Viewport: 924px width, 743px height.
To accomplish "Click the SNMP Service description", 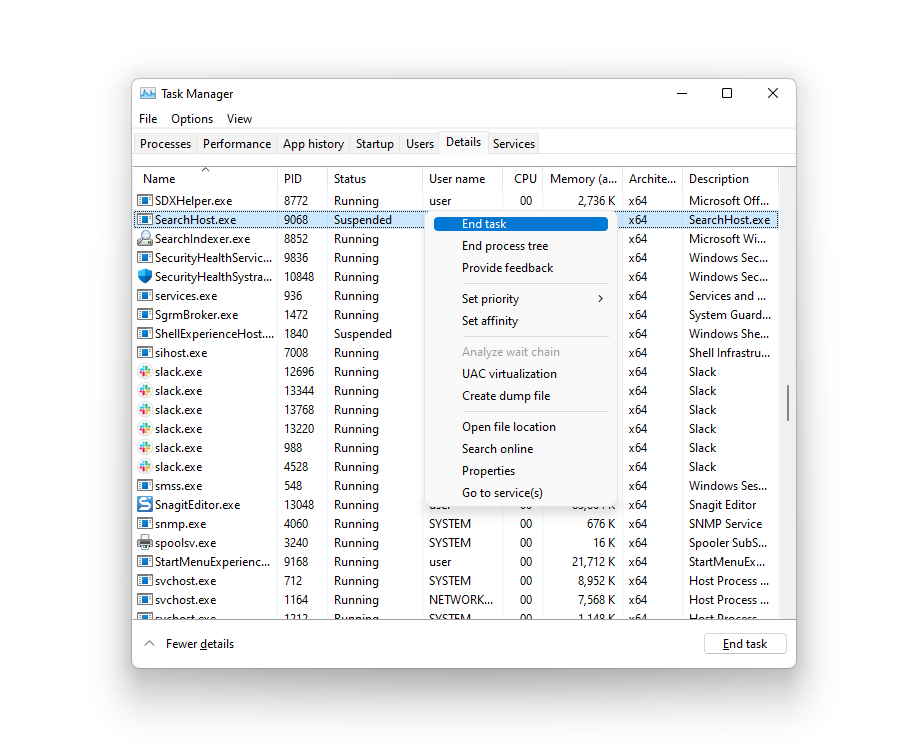I will pos(725,524).
